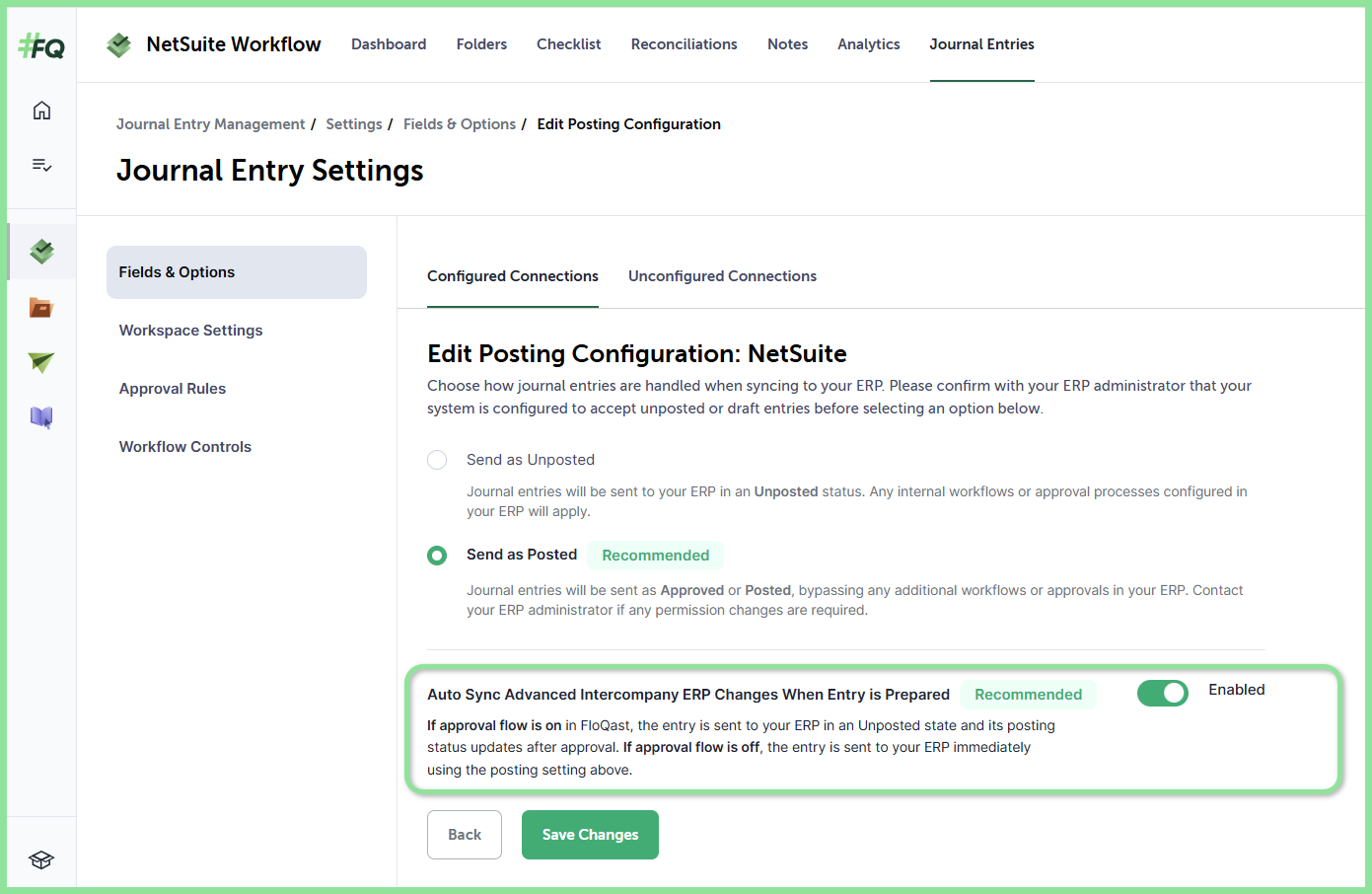Screen dimensions: 1372x894
Task: Select the green diamond checkmark sidebar icon
Action: pyautogui.click(x=41, y=252)
